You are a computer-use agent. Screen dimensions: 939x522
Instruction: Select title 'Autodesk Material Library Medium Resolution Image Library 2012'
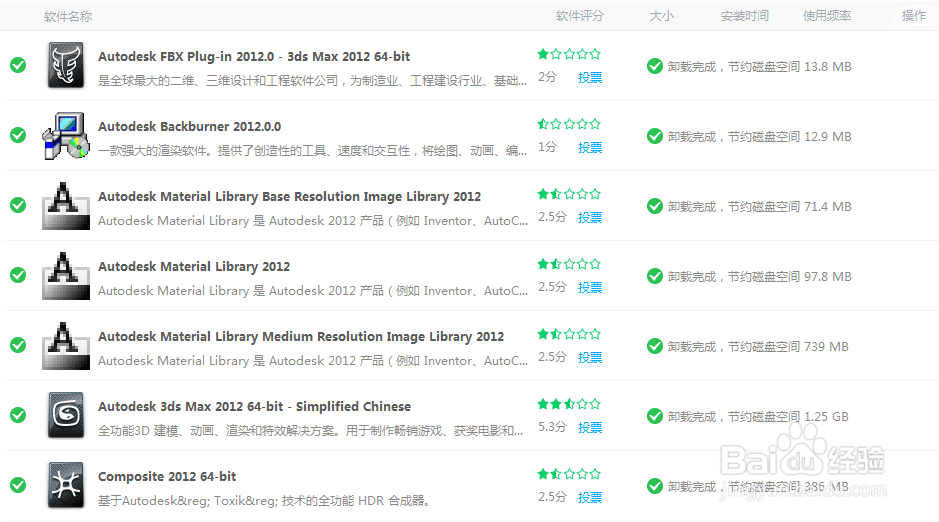(x=301, y=336)
